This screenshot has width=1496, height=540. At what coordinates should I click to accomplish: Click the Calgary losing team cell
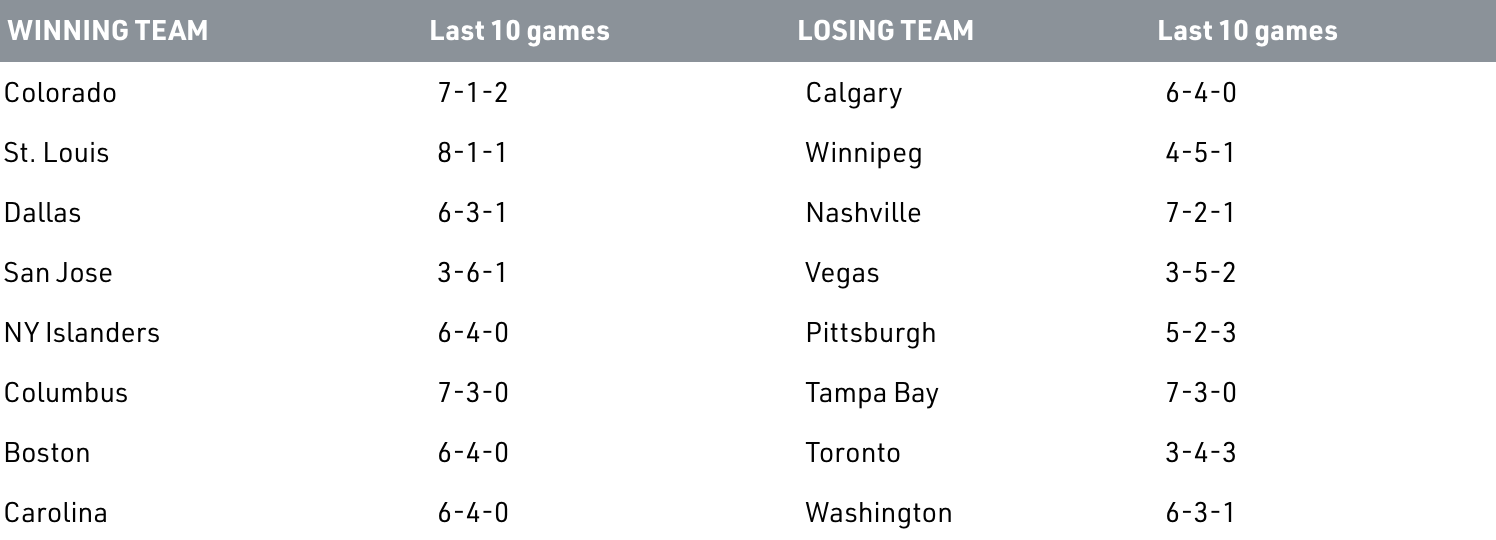(854, 94)
